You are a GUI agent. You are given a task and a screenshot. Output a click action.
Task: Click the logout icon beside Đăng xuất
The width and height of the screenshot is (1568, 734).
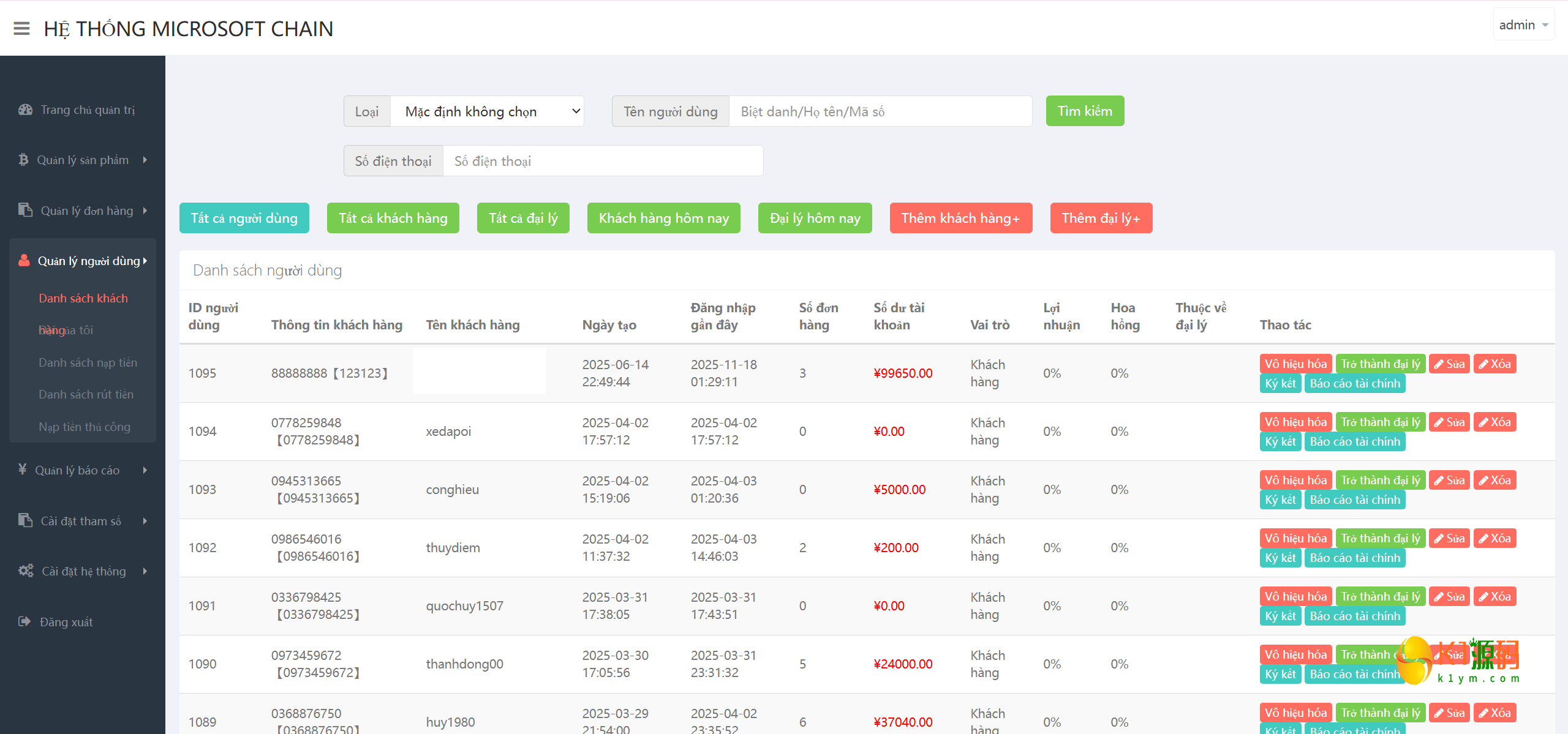[x=24, y=621]
